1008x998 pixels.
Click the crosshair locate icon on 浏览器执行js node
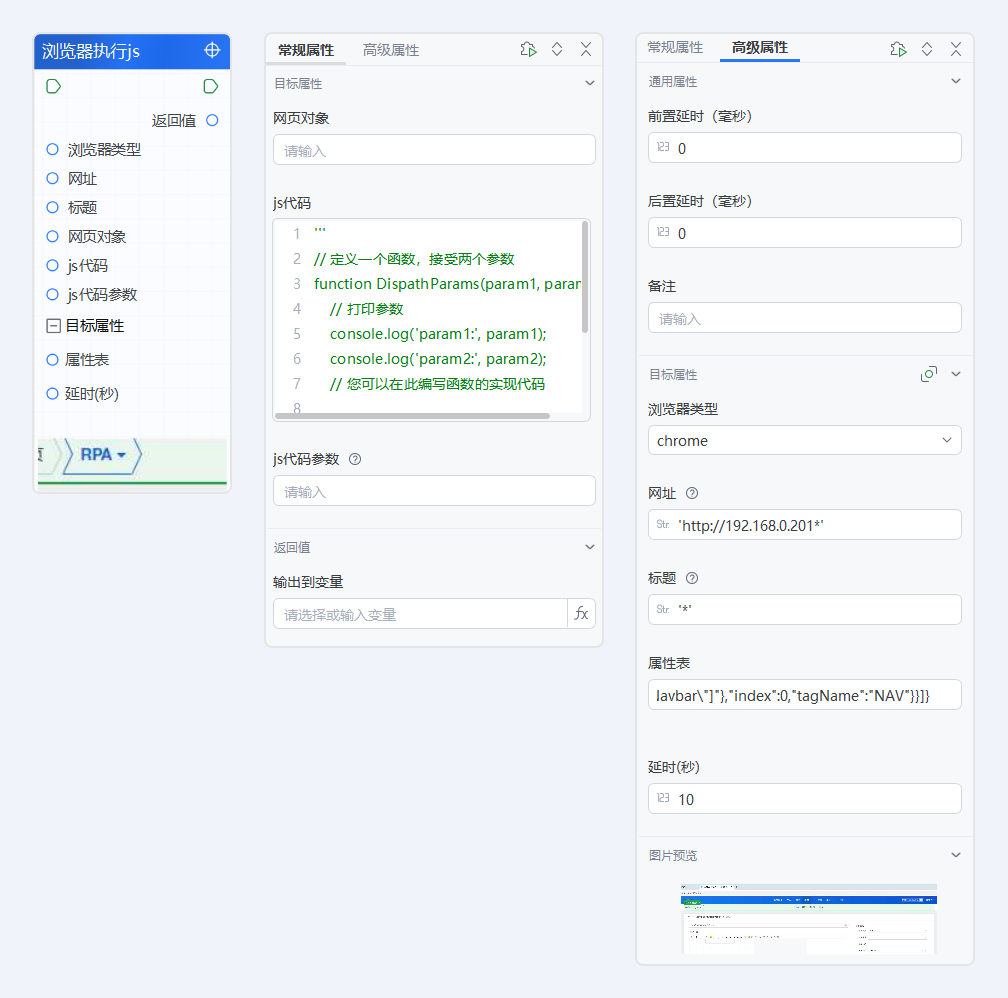coord(210,51)
